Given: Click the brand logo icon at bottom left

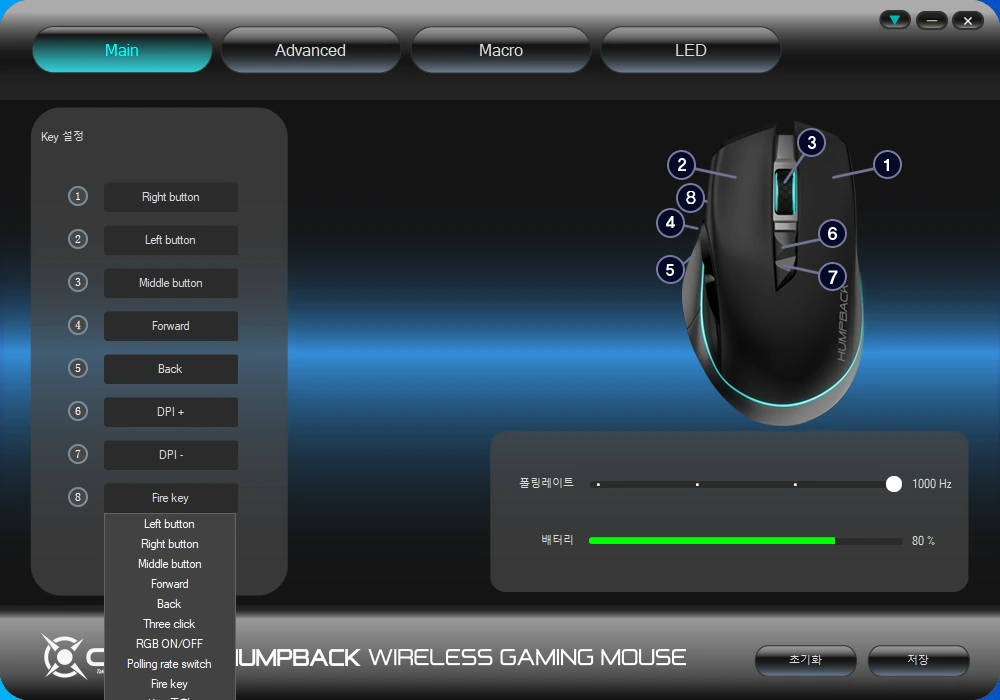Looking at the screenshot, I should pyautogui.click(x=62, y=656).
